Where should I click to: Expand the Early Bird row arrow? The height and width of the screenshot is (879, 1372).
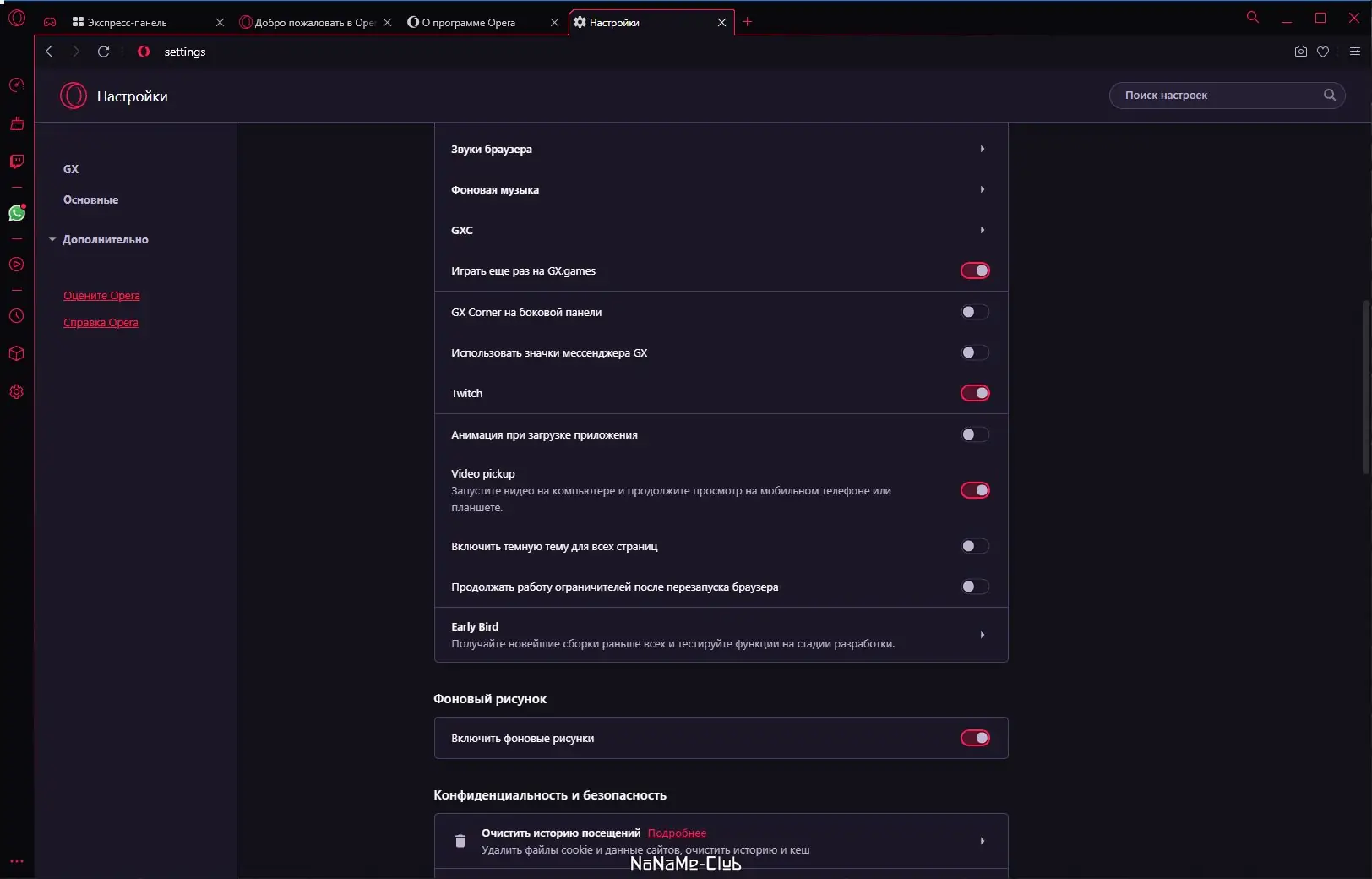[983, 635]
